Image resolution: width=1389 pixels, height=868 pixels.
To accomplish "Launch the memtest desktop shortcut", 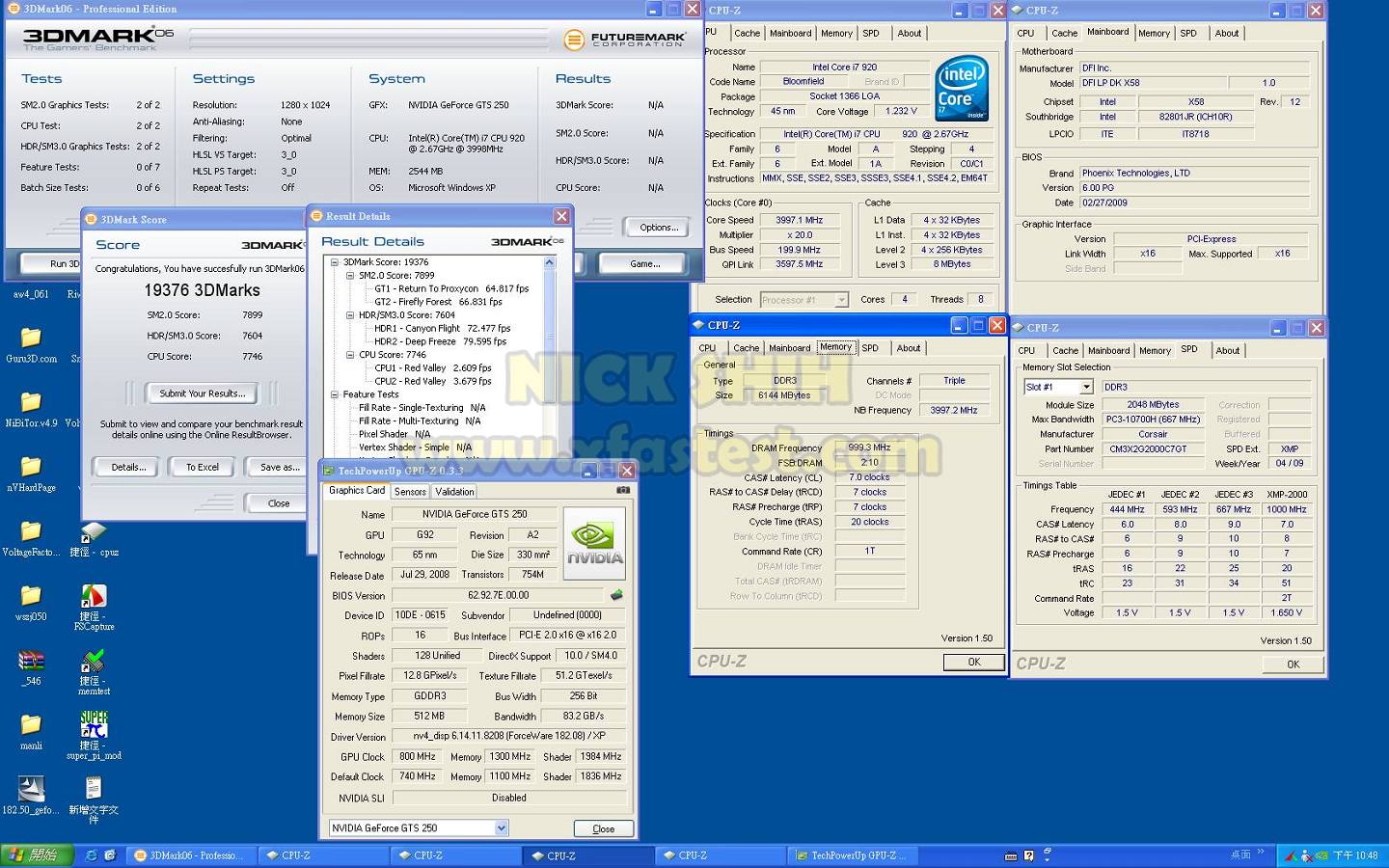I will [x=94, y=672].
